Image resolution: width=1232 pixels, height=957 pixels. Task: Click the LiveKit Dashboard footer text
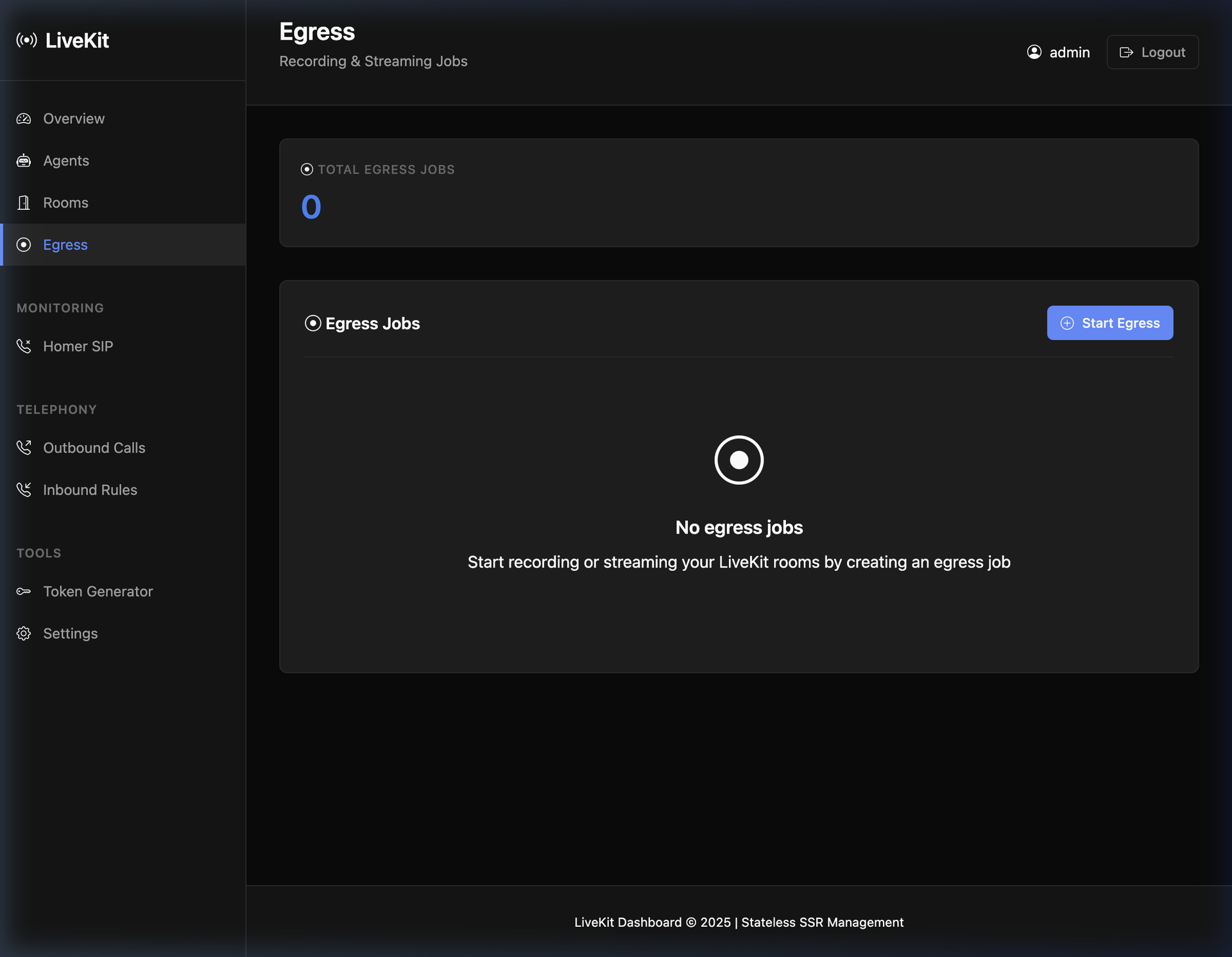pyautogui.click(x=739, y=922)
